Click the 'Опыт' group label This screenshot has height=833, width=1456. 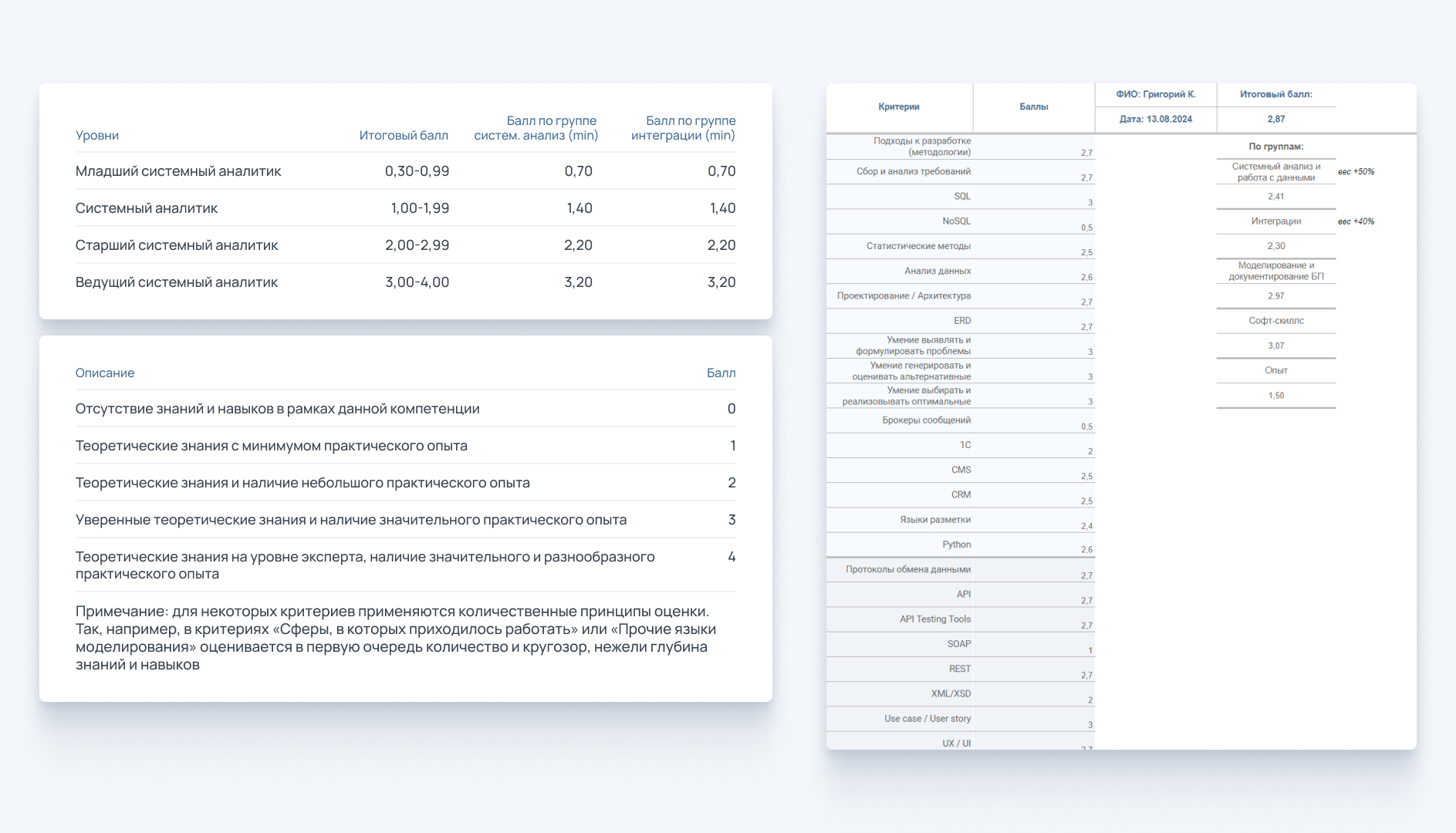[1276, 371]
